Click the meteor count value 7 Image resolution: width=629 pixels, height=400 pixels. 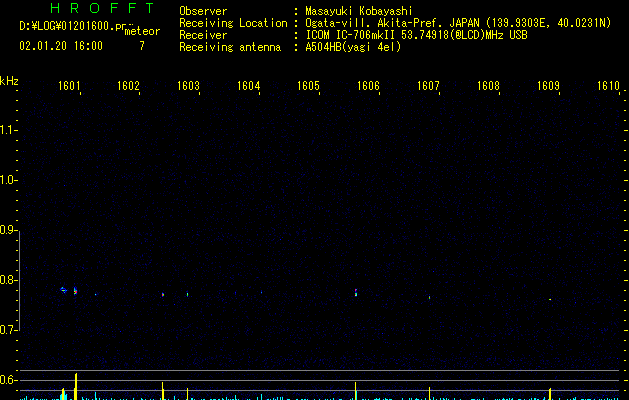click(x=142, y=46)
